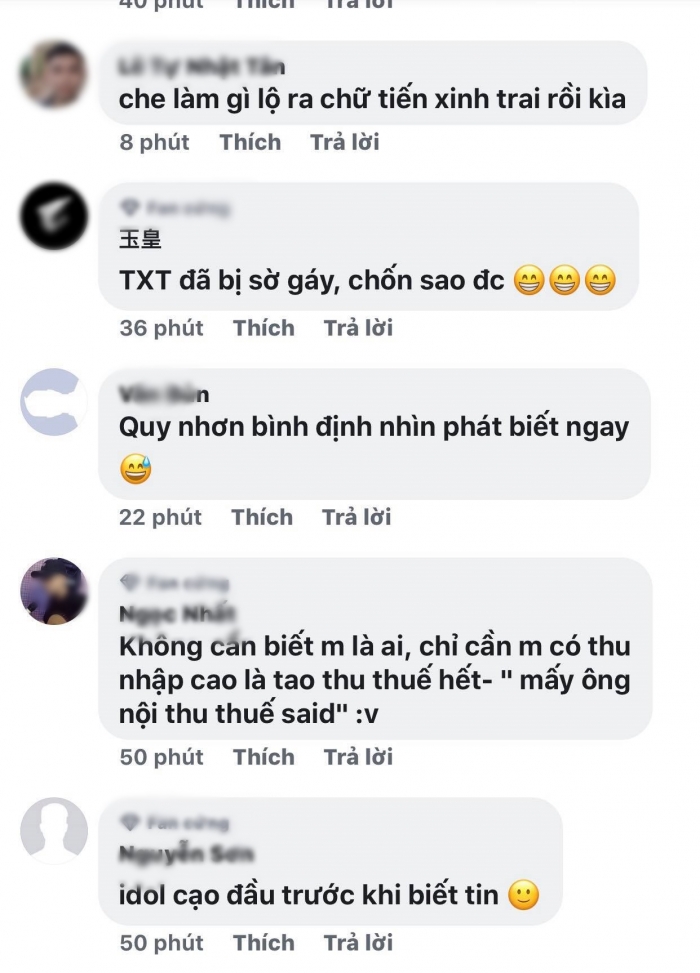Screen dimensions: 700x973
Task: Open avatar beside the Quy nhơn comment
Action: [x=54, y=401]
